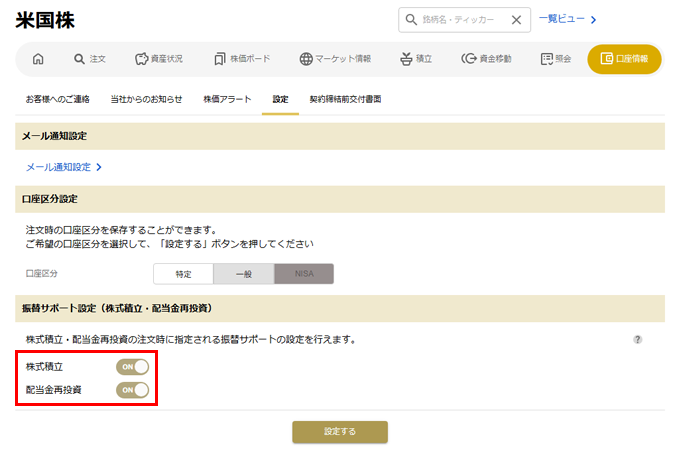
Task: Go to the home icon
Action: (38, 59)
